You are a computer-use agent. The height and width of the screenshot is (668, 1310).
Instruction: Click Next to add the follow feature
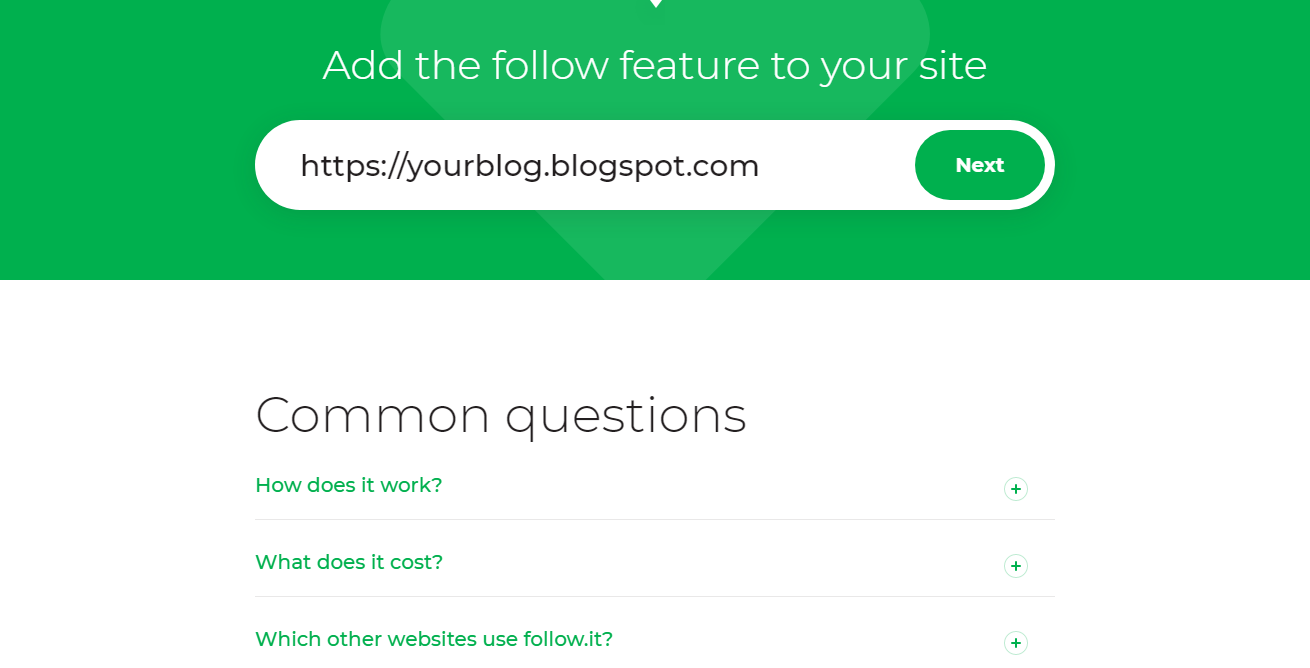(x=979, y=165)
